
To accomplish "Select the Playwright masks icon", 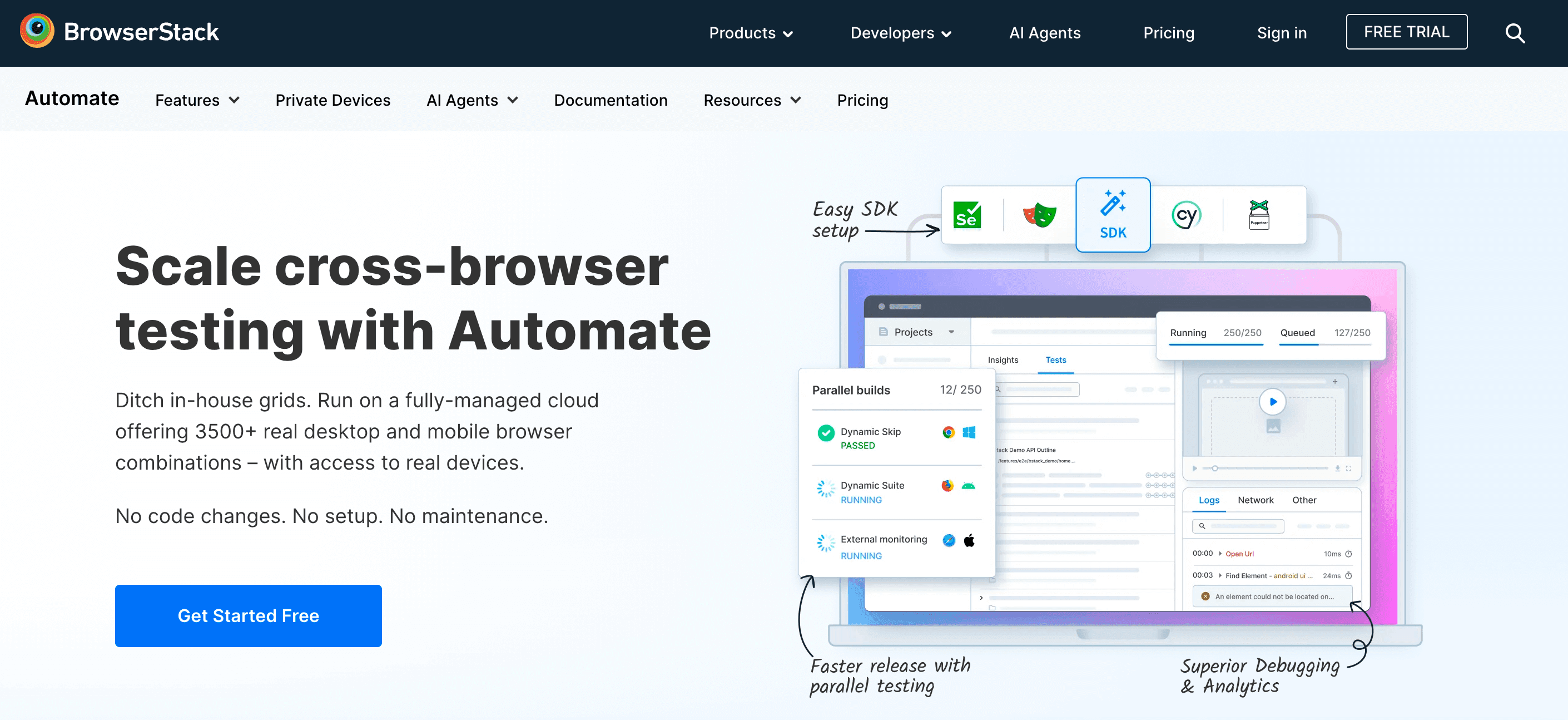I will [x=1040, y=215].
